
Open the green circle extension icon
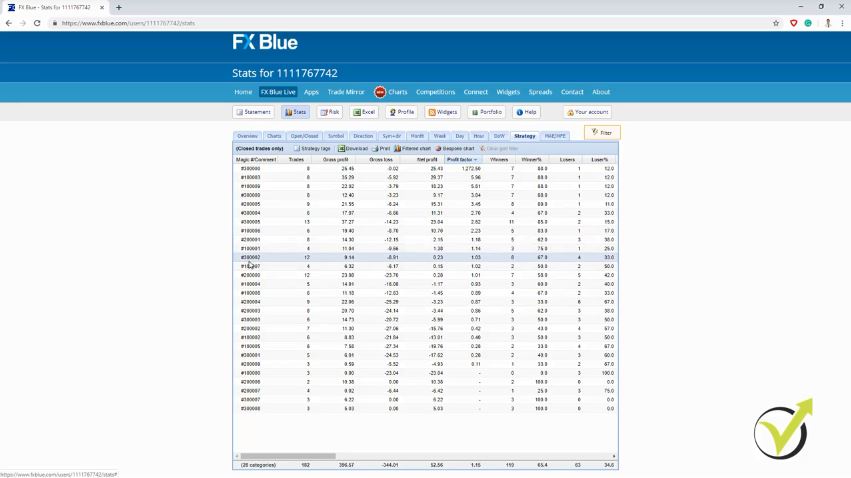coord(808,23)
